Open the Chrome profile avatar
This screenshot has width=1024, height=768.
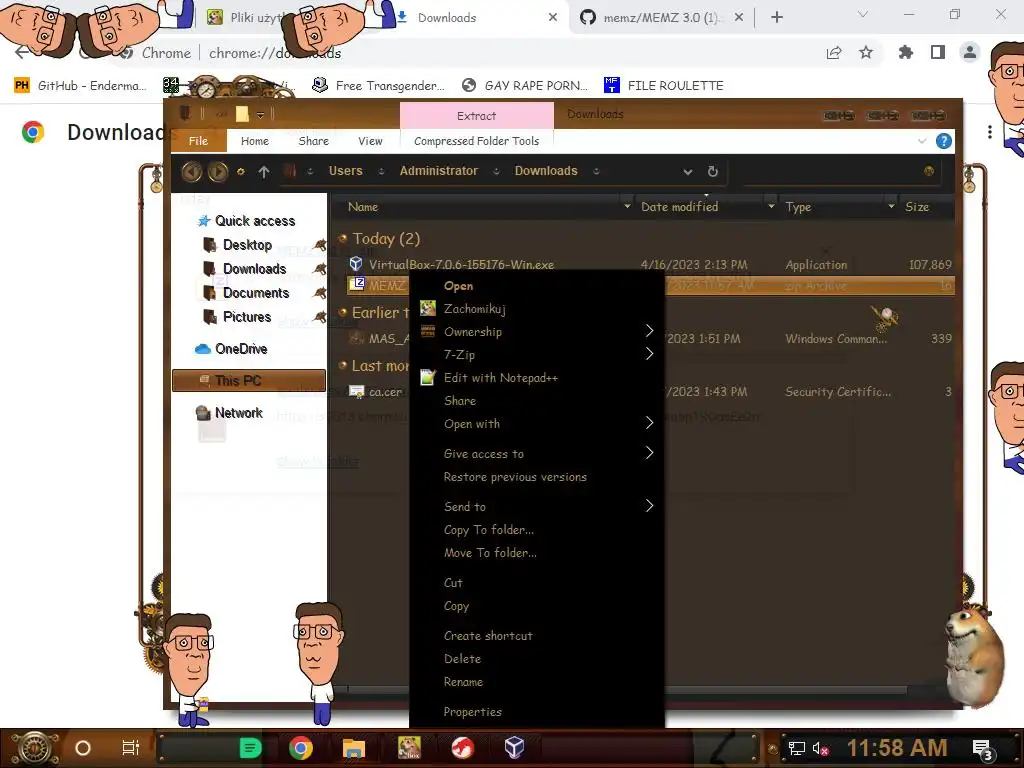pyautogui.click(x=970, y=53)
